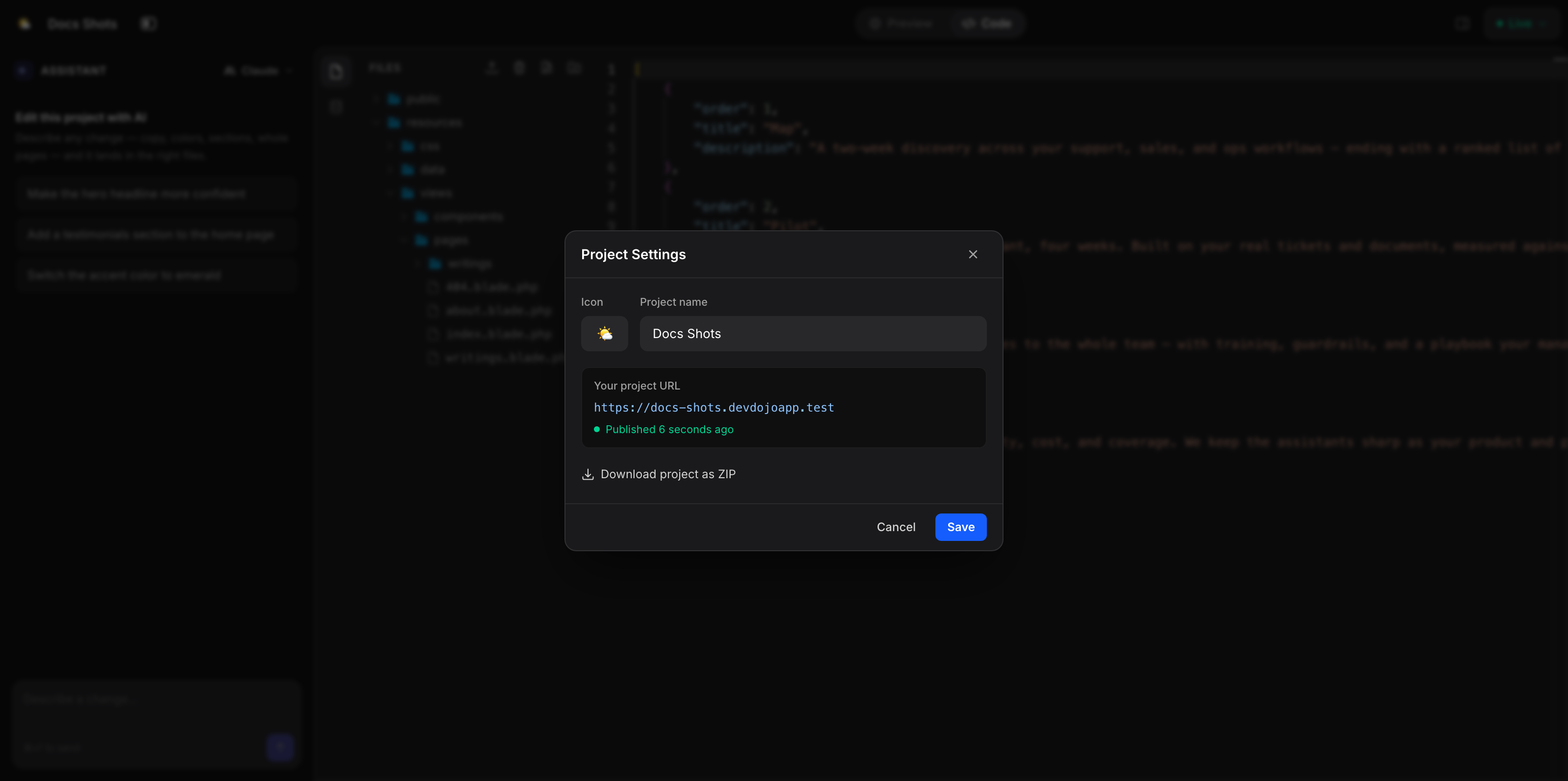This screenshot has height=781, width=1568.
Task: Click the Project name input field
Action: coord(812,334)
